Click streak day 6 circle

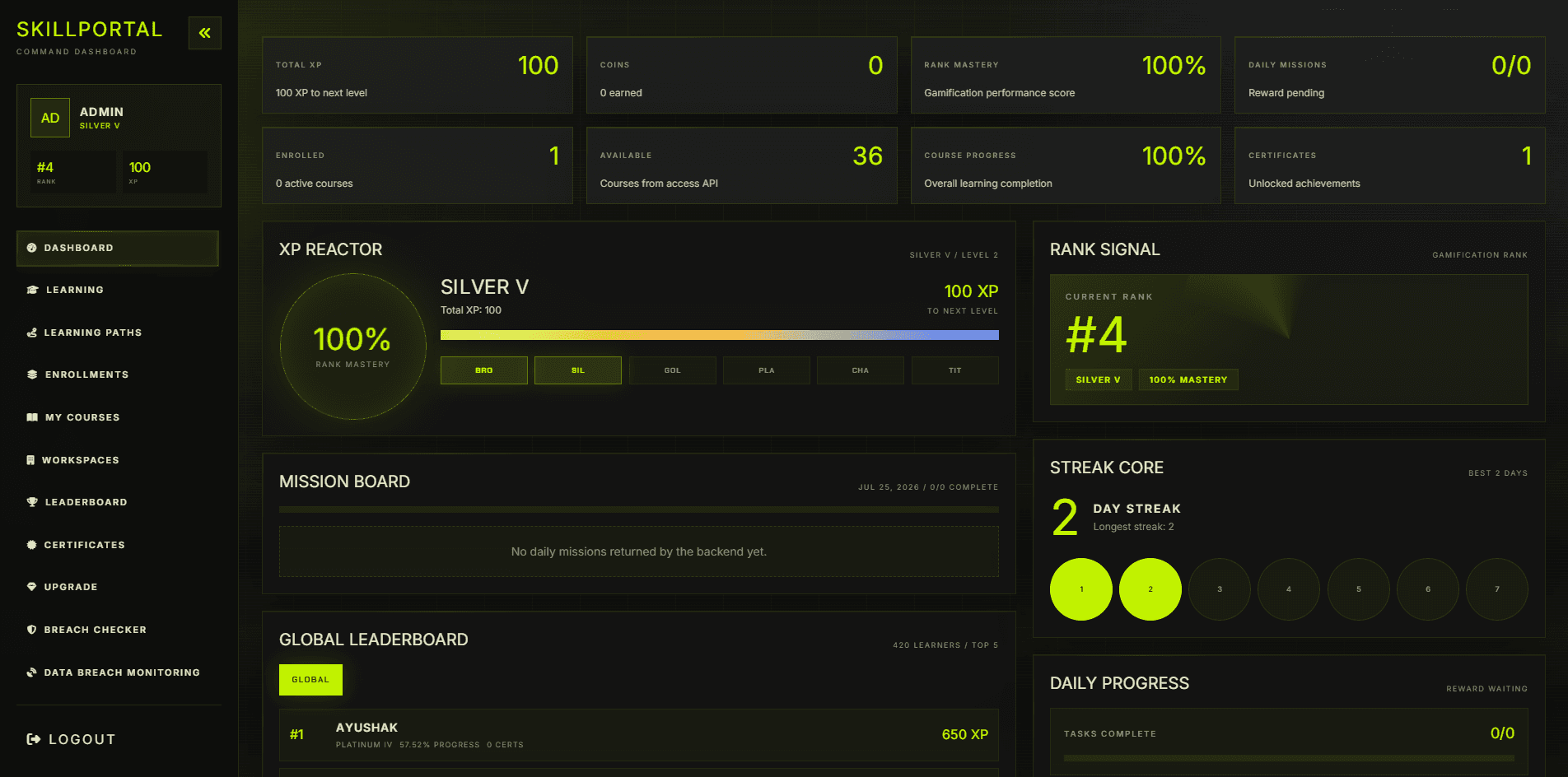[1428, 589]
